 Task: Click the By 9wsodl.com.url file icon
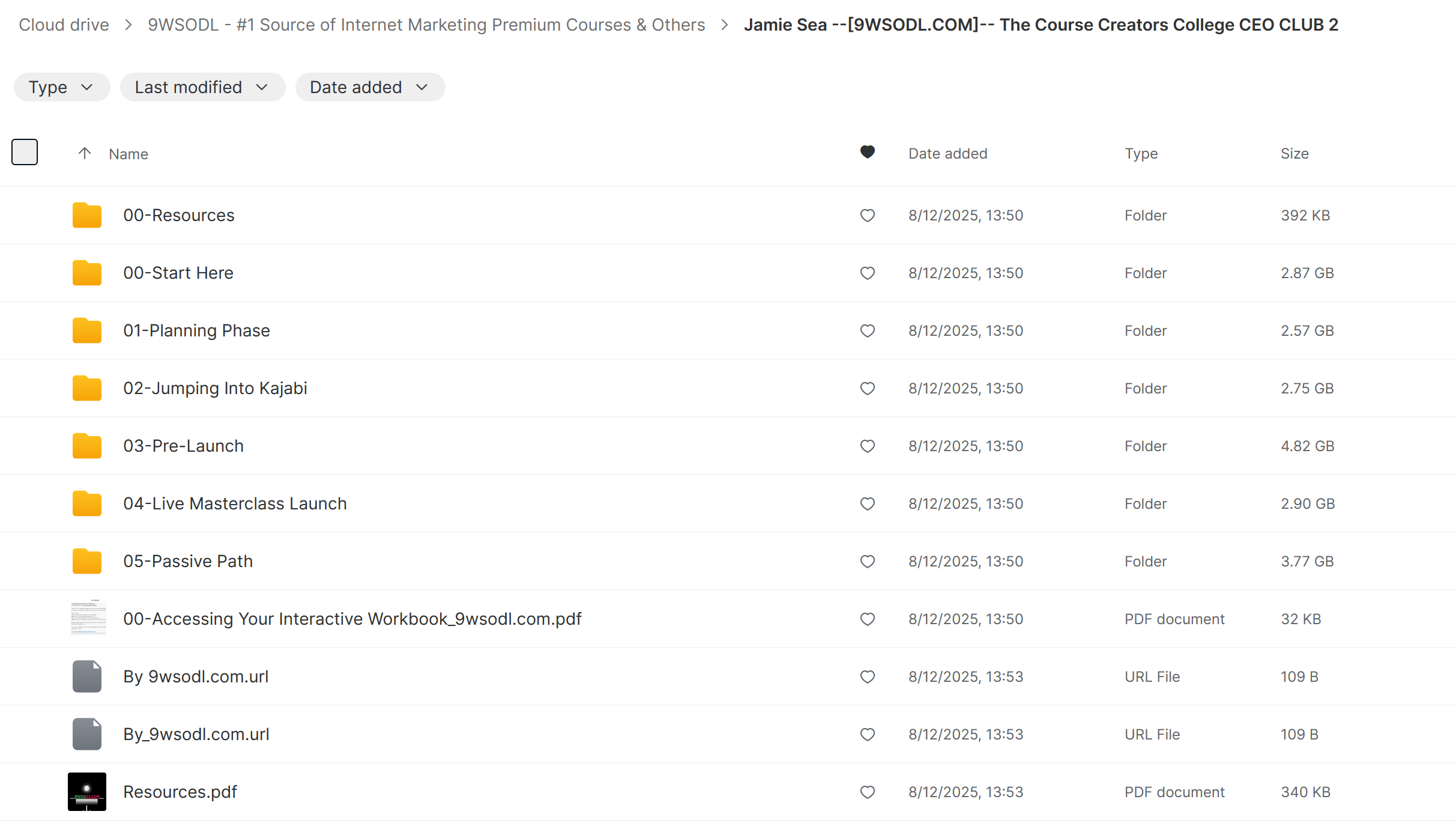point(86,676)
